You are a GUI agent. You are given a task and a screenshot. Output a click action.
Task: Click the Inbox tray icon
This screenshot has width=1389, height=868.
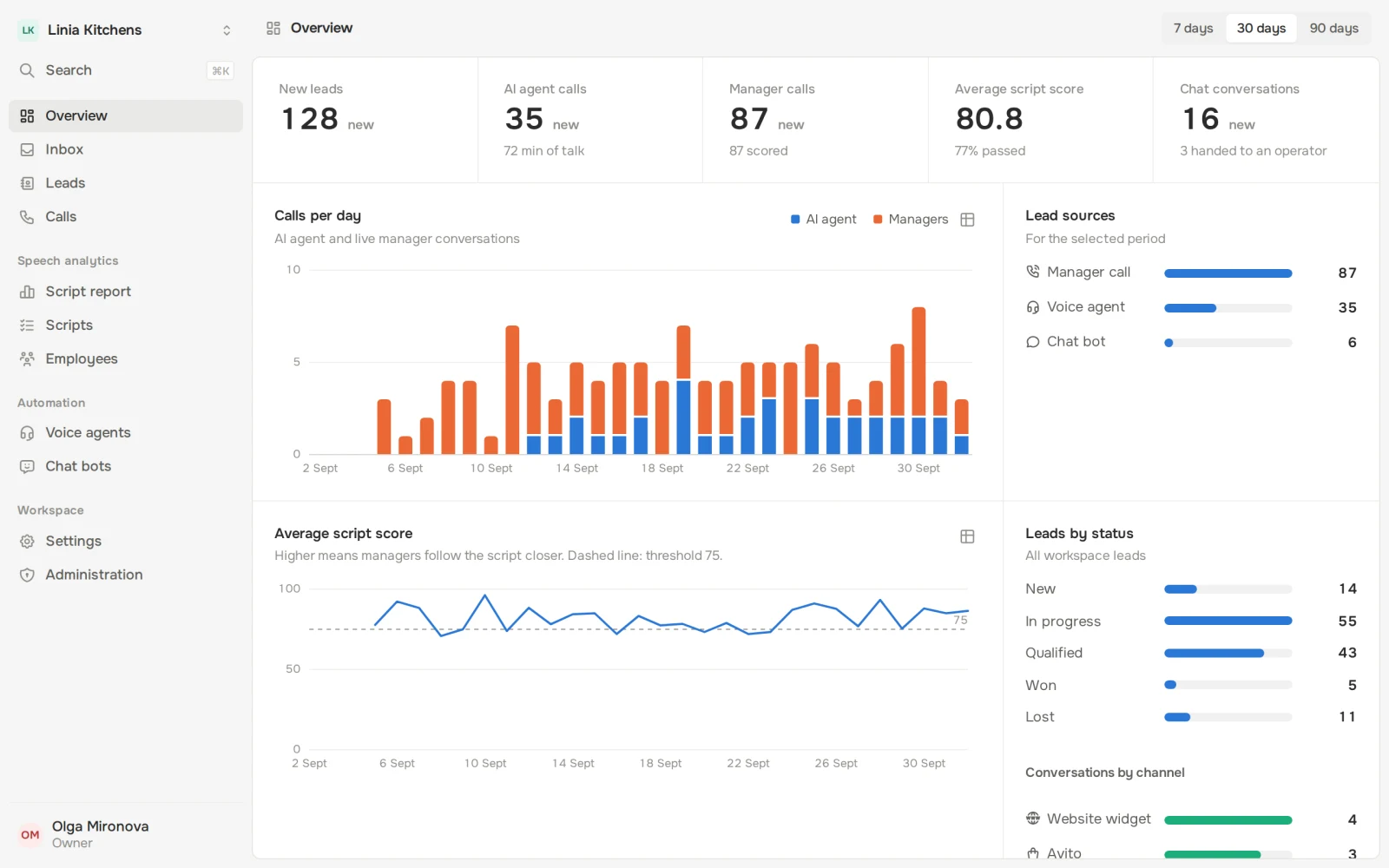[x=27, y=150]
